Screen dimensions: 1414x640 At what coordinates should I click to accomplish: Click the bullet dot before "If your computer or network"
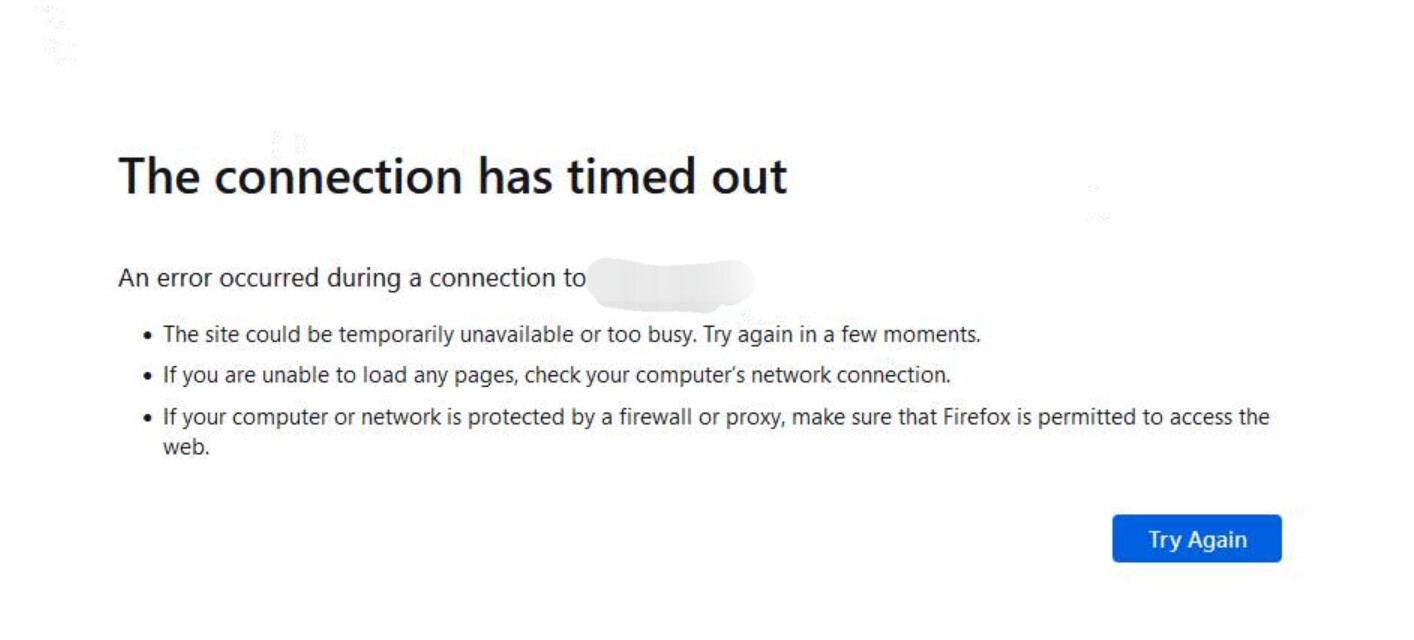149,418
